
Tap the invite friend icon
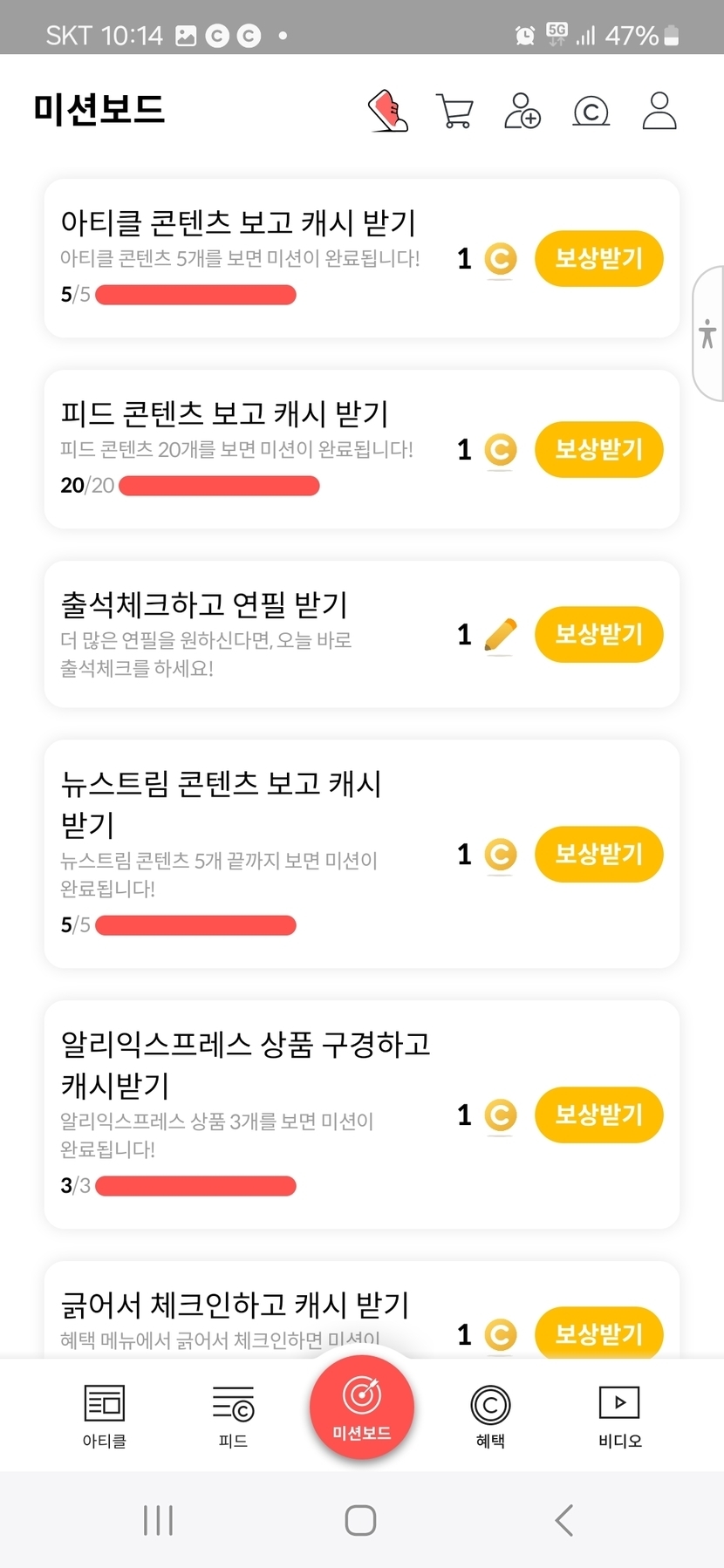tap(523, 112)
